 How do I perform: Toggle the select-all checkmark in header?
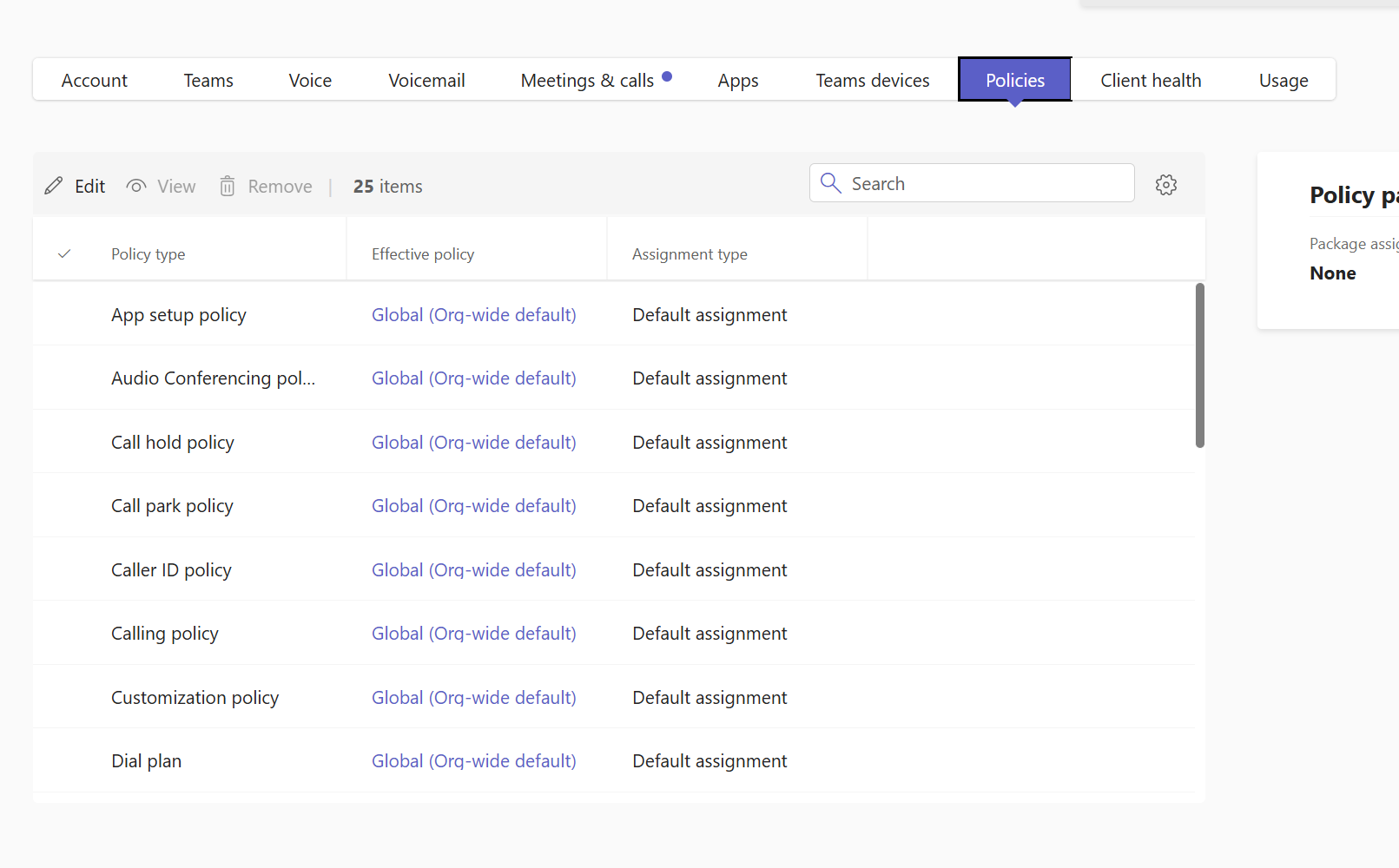(x=64, y=254)
